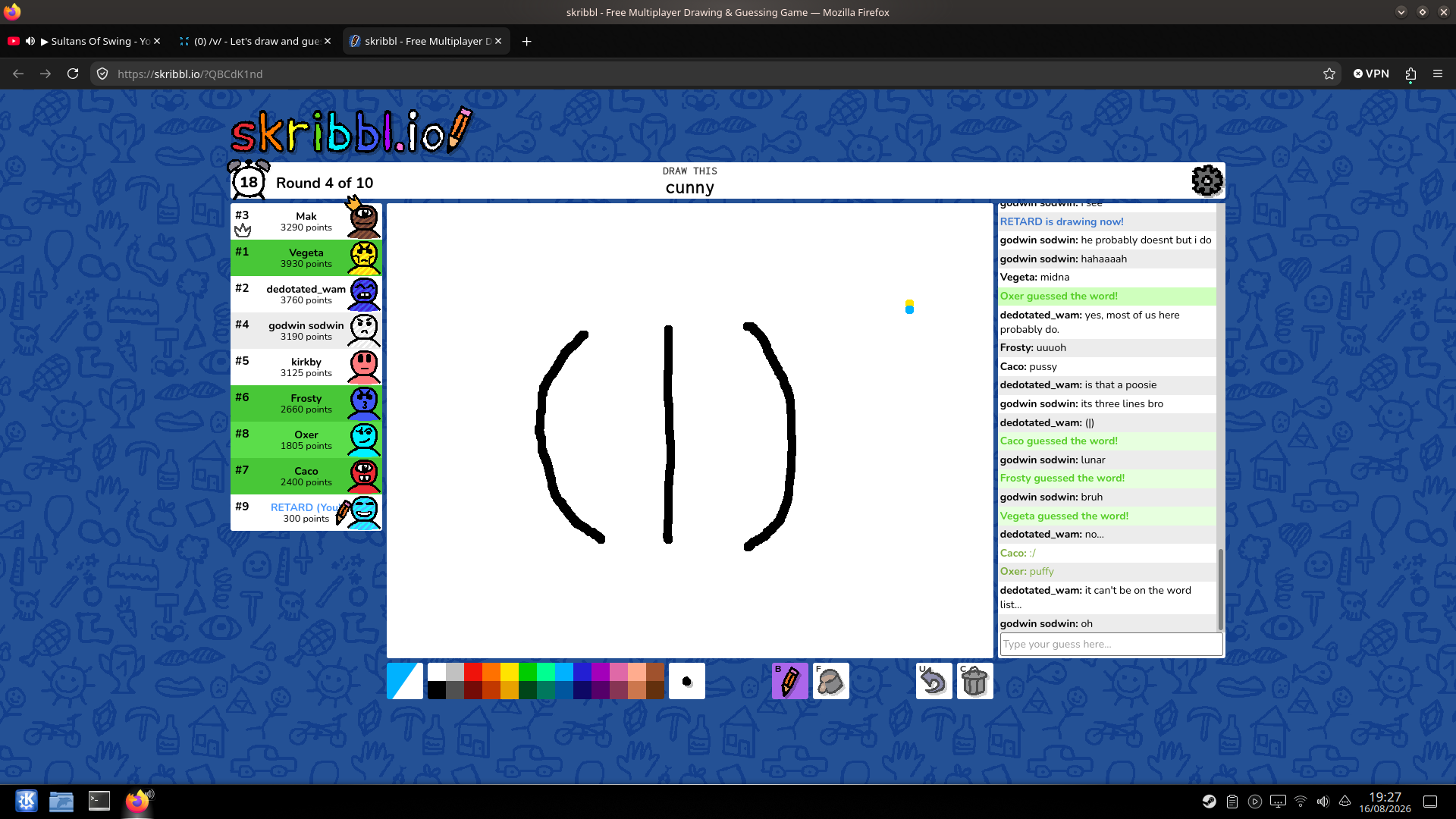
Task: Click dedotated_wam's blue avatar
Action: point(364,293)
